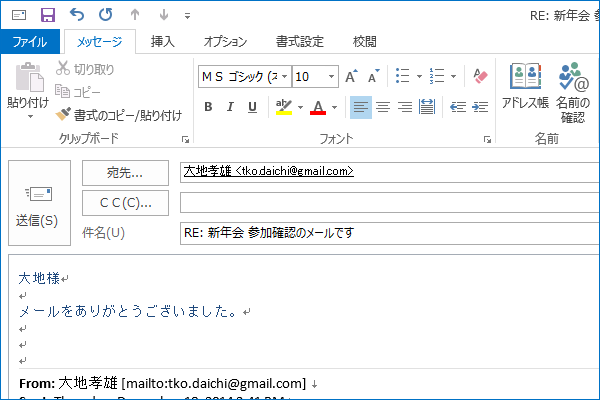Viewport: 600px width, 400px height.
Task: Open the 書式設定 tab
Action: [300, 41]
